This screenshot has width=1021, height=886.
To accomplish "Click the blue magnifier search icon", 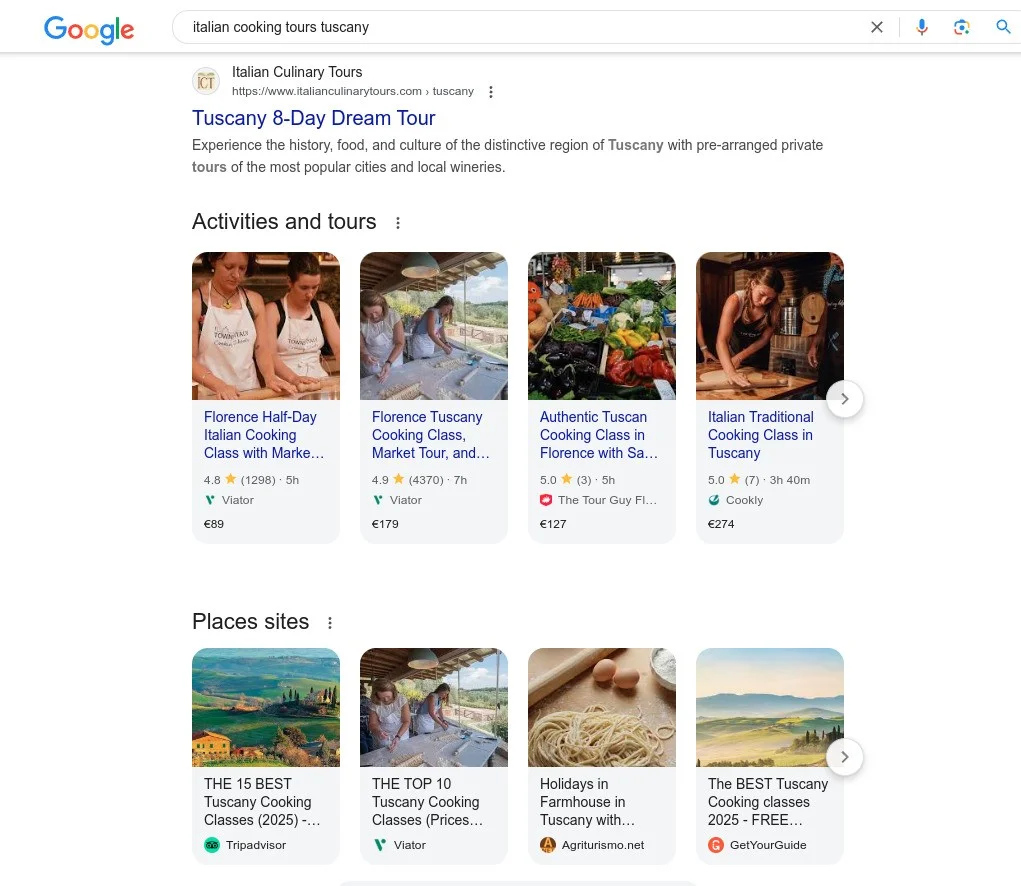I will 1003,27.
